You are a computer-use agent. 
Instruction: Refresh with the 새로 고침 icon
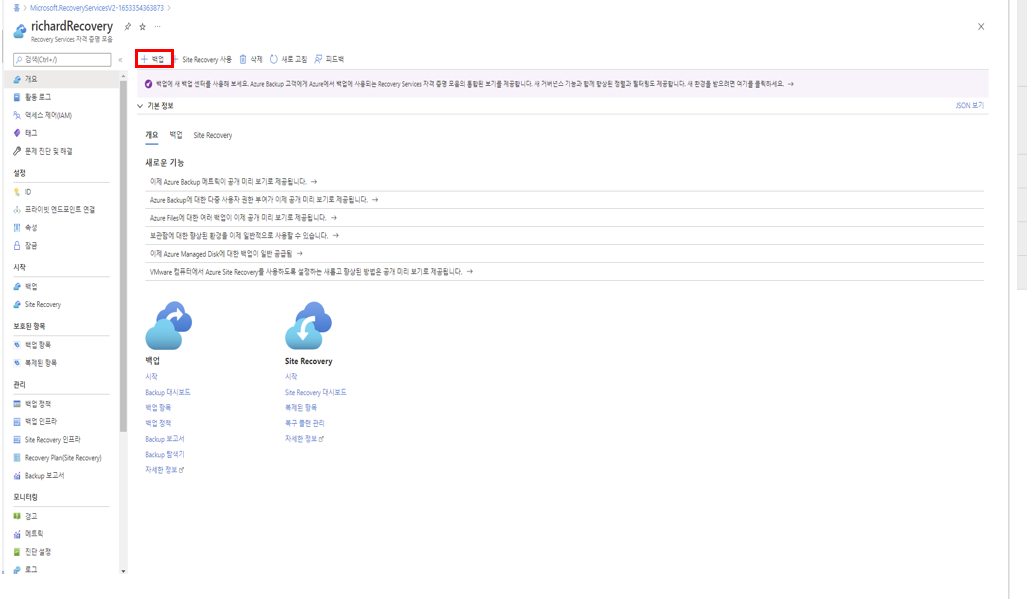tap(274, 60)
